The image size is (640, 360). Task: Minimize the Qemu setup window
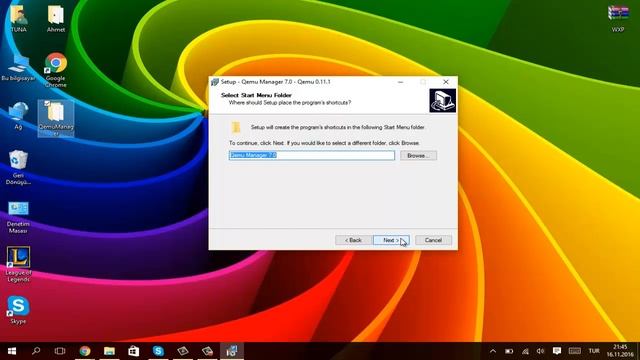[x=400, y=82]
